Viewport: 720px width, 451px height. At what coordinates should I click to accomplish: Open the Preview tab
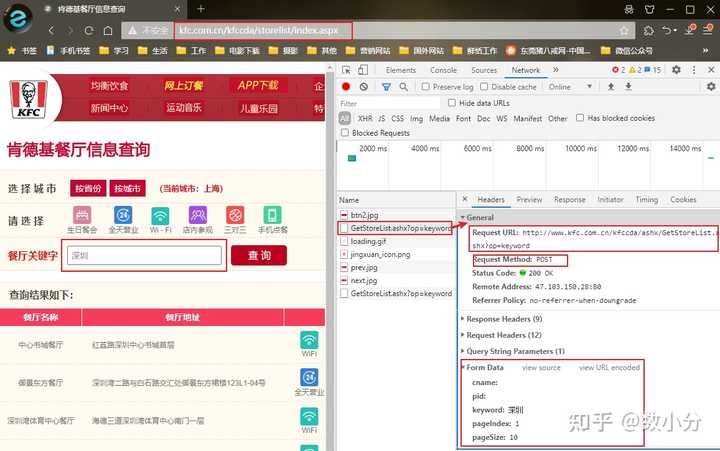pyautogui.click(x=529, y=199)
